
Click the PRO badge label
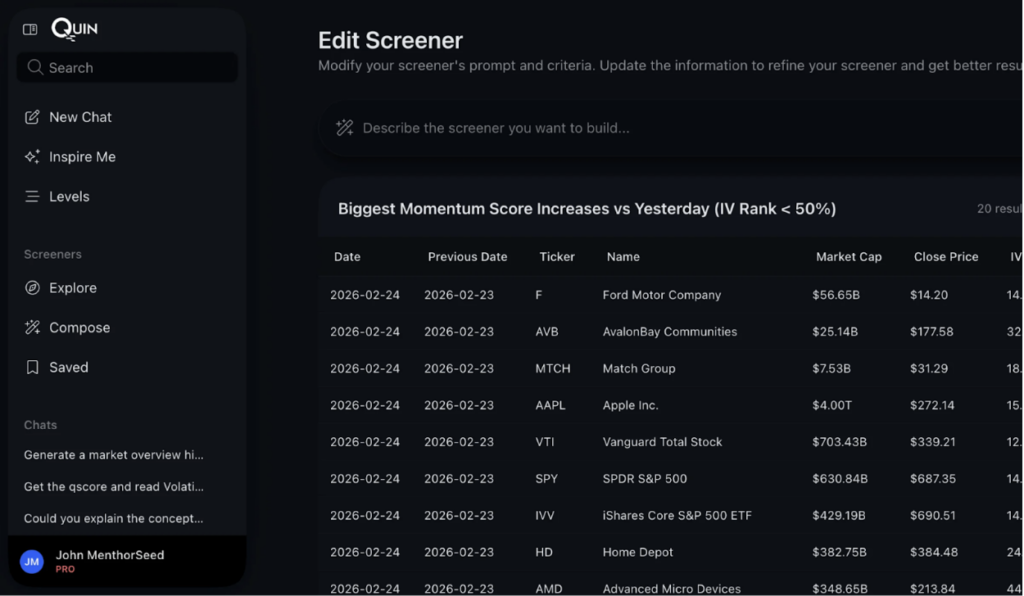pos(65,569)
